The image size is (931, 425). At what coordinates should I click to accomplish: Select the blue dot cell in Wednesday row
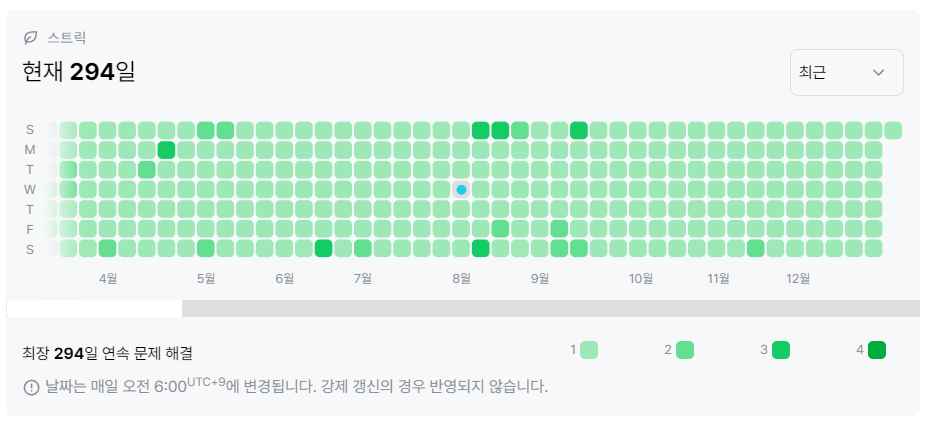point(461,189)
